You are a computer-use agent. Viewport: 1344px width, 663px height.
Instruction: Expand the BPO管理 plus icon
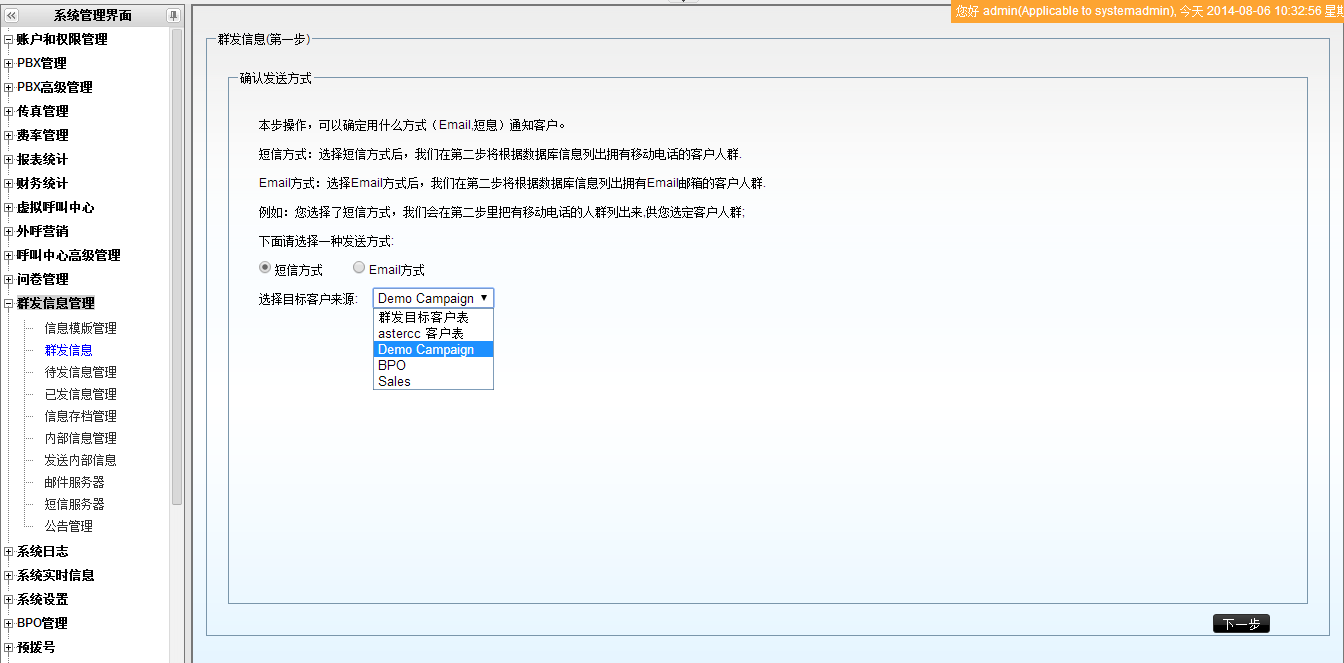9,624
